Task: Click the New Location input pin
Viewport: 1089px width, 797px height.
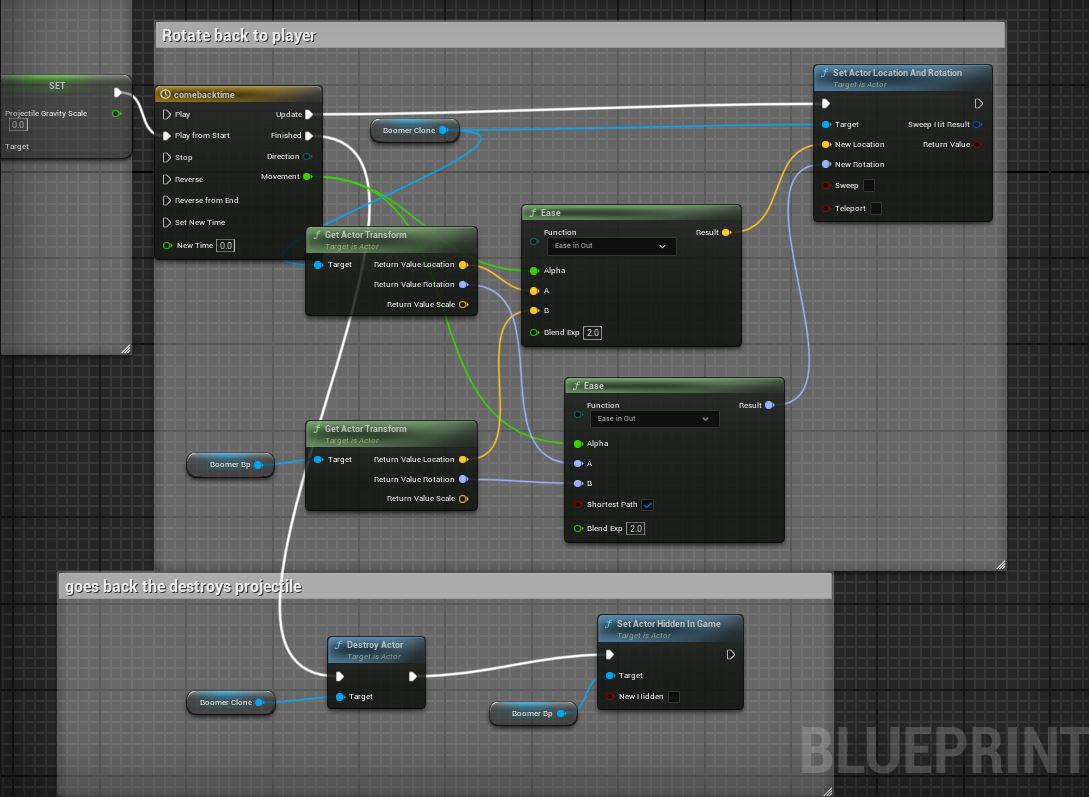Action: tap(826, 145)
